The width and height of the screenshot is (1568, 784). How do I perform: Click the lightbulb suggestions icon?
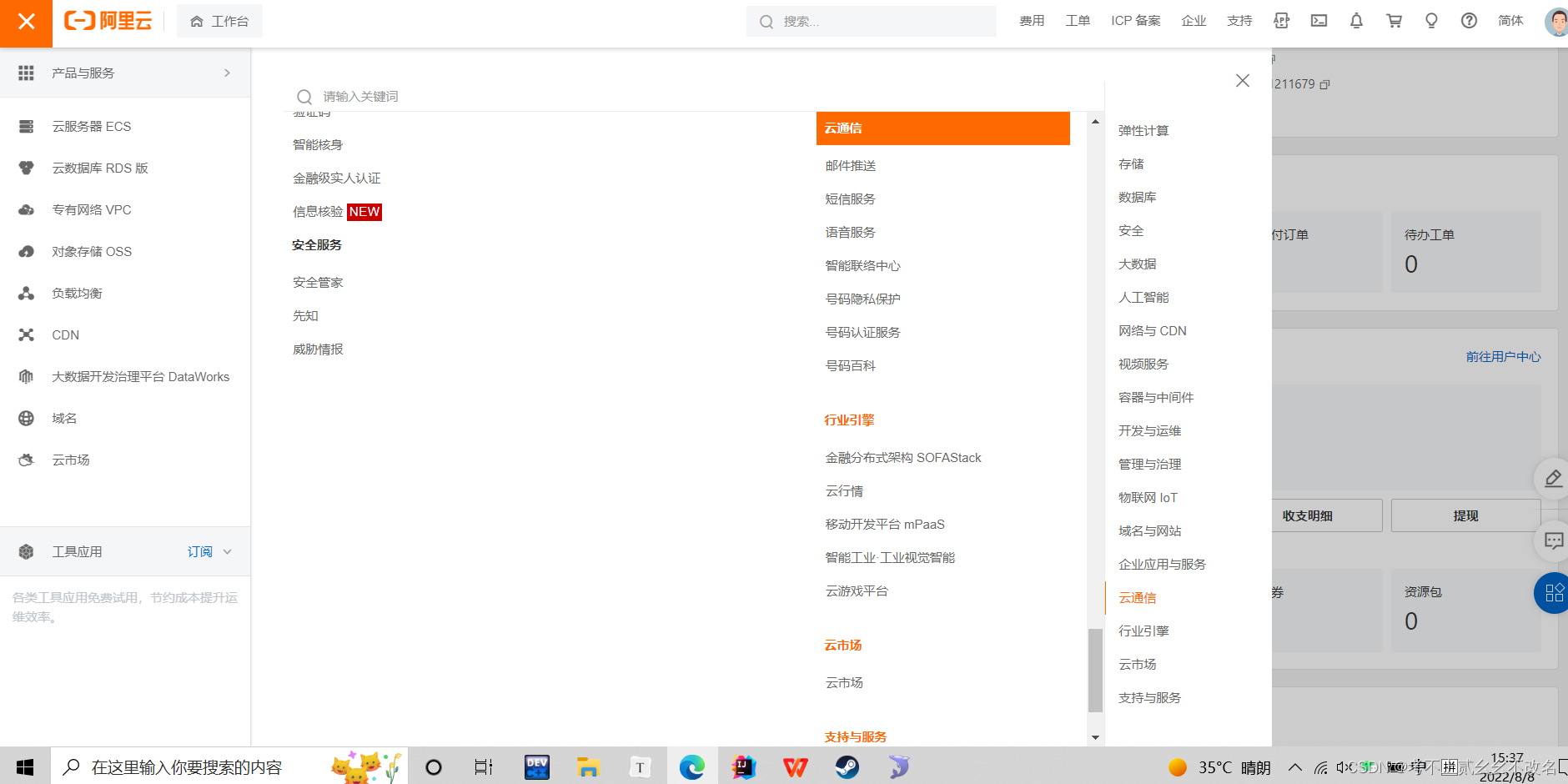pyautogui.click(x=1431, y=21)
